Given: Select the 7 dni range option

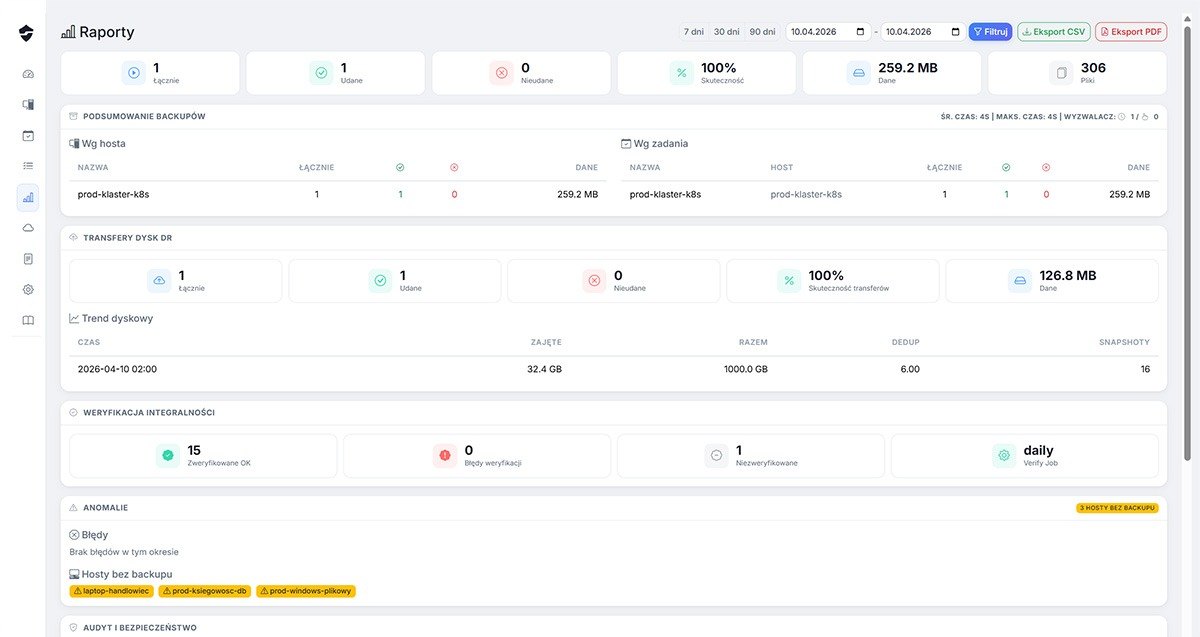Looking at the screenshot, I should tap(694, 32).
